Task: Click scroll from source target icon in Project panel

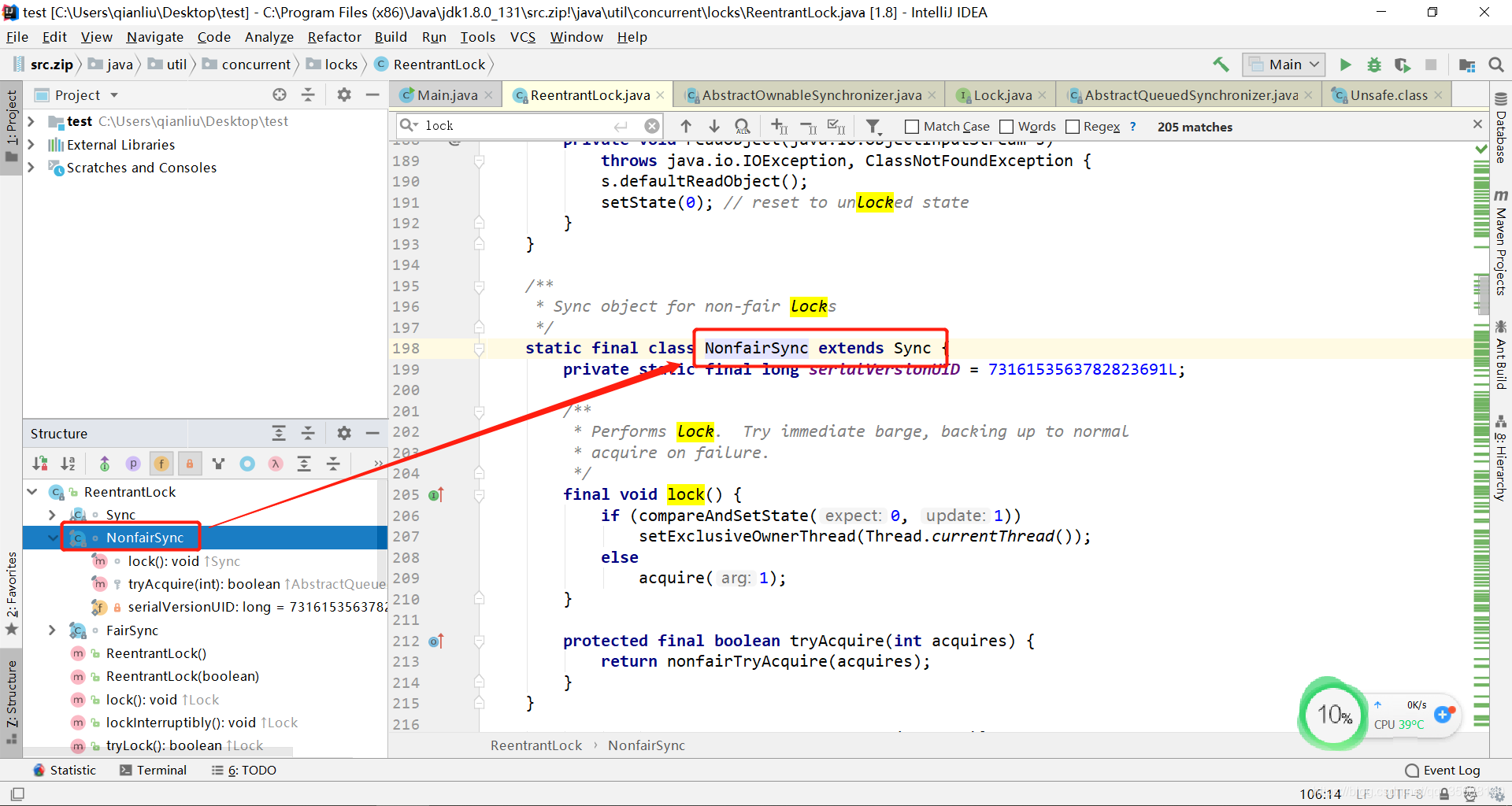Action: (x=280, y=94)
